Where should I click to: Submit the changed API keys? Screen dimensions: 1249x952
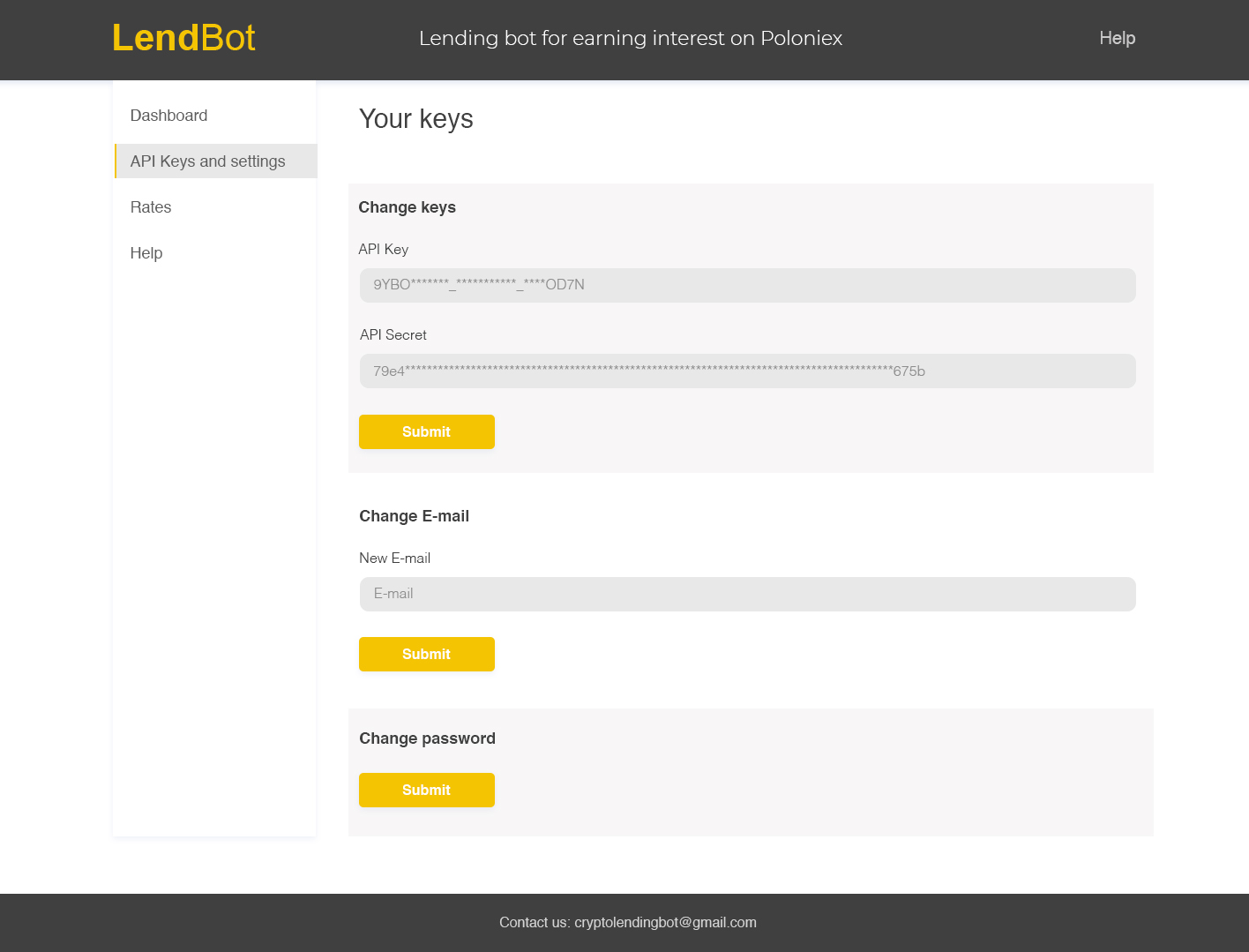pos(426,431)
